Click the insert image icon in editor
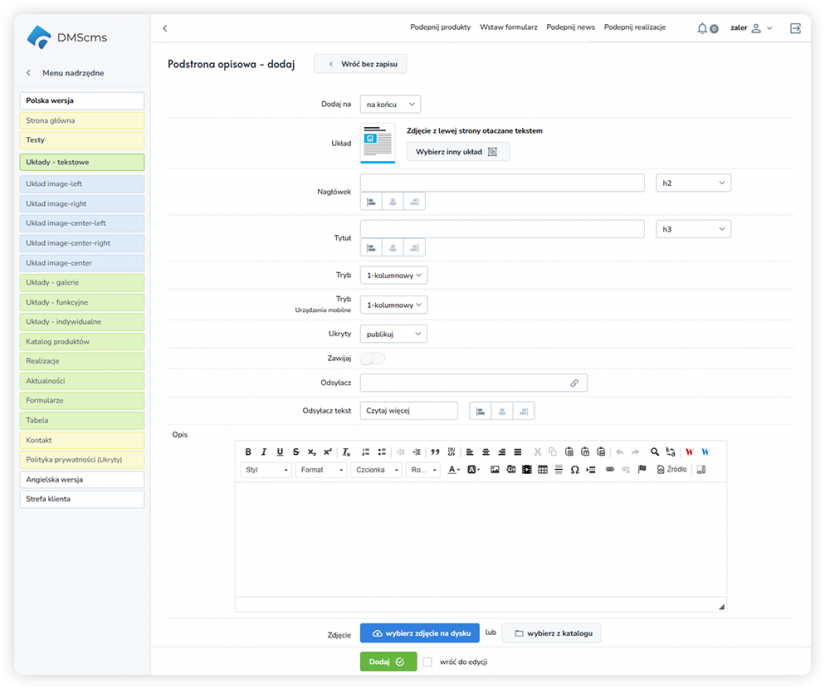 point(494,469)
